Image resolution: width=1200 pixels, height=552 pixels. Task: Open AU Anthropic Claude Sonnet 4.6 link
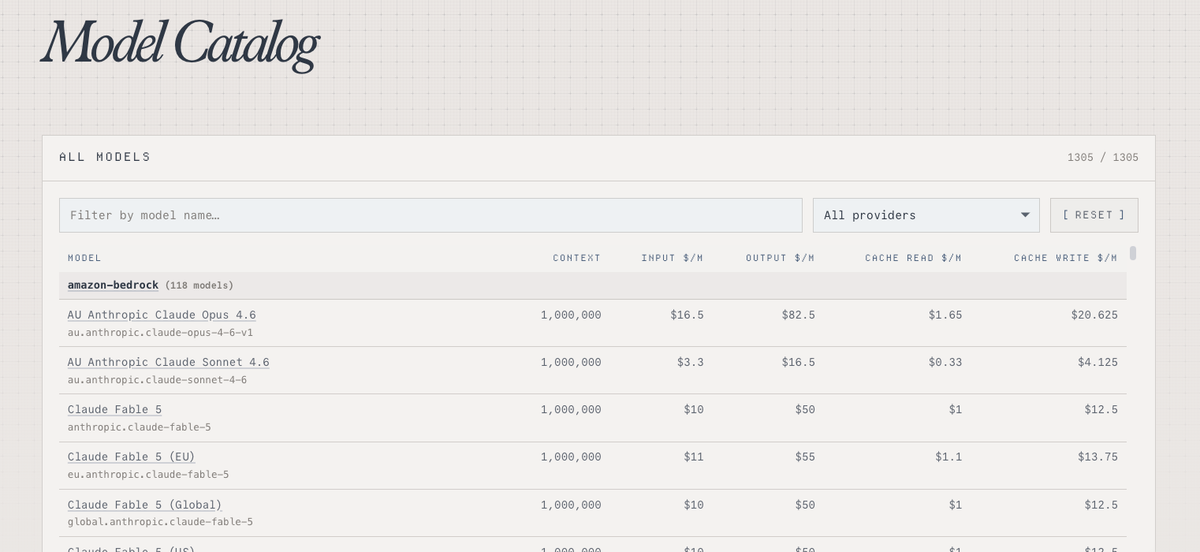(168, 362)
